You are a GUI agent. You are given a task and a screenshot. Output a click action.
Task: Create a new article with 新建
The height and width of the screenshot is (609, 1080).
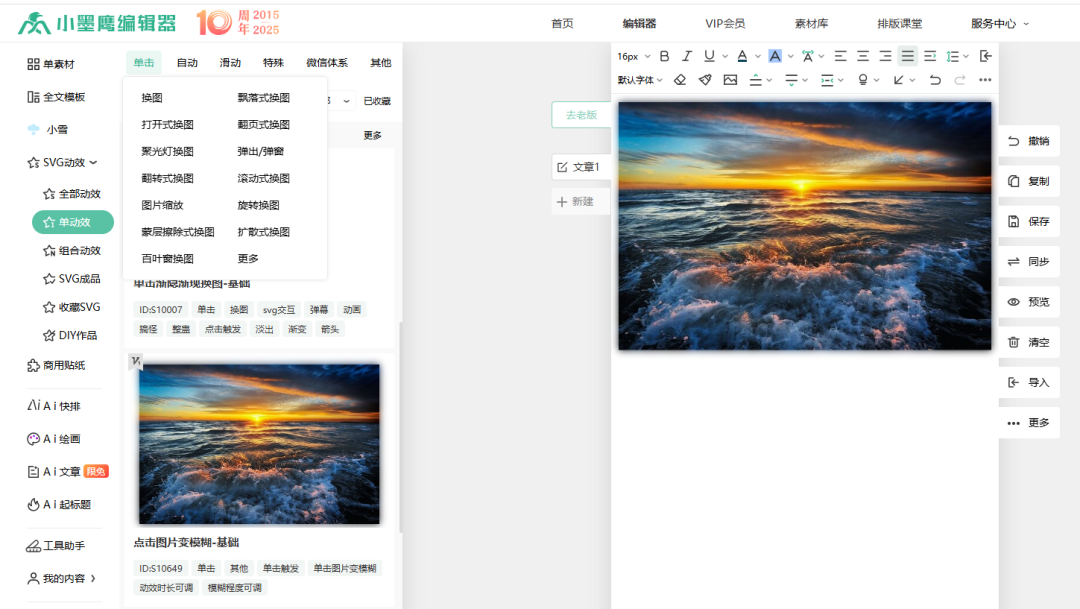point(580,201)
